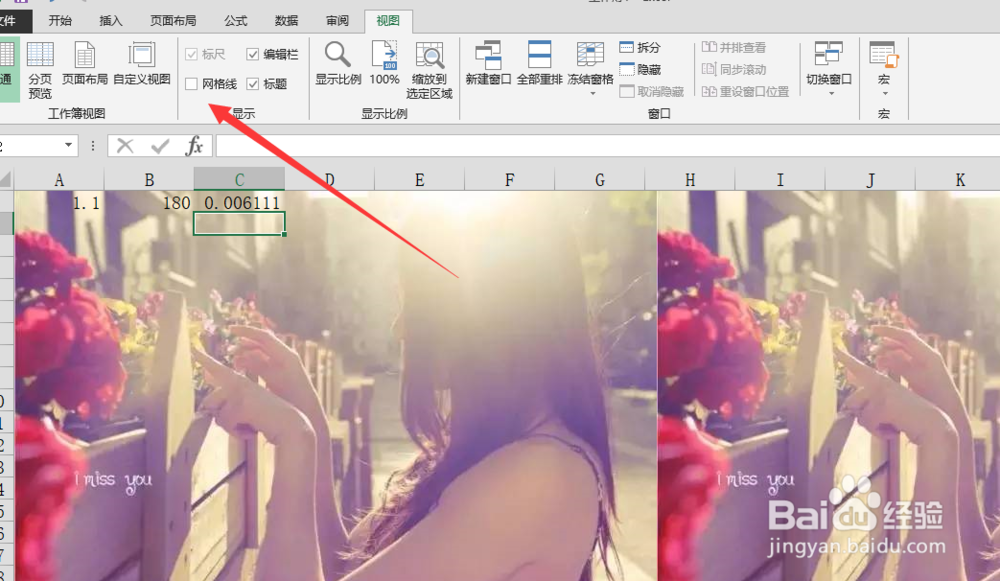The width and height of the screenshot is (1000, 581).
Task: Select column K header
Action: click(958, 180)
